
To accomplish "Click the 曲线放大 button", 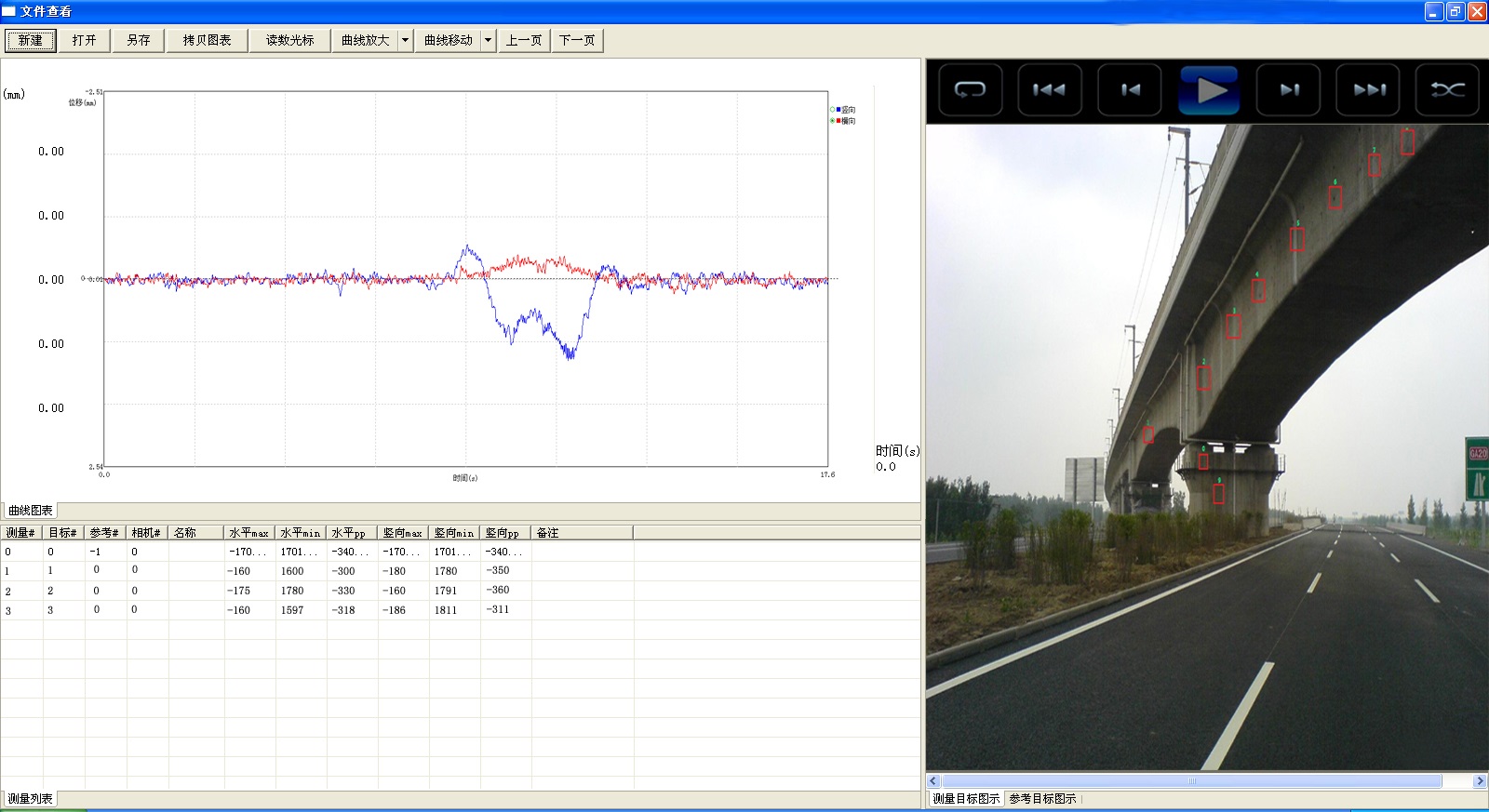I will [x=365, y=40].
